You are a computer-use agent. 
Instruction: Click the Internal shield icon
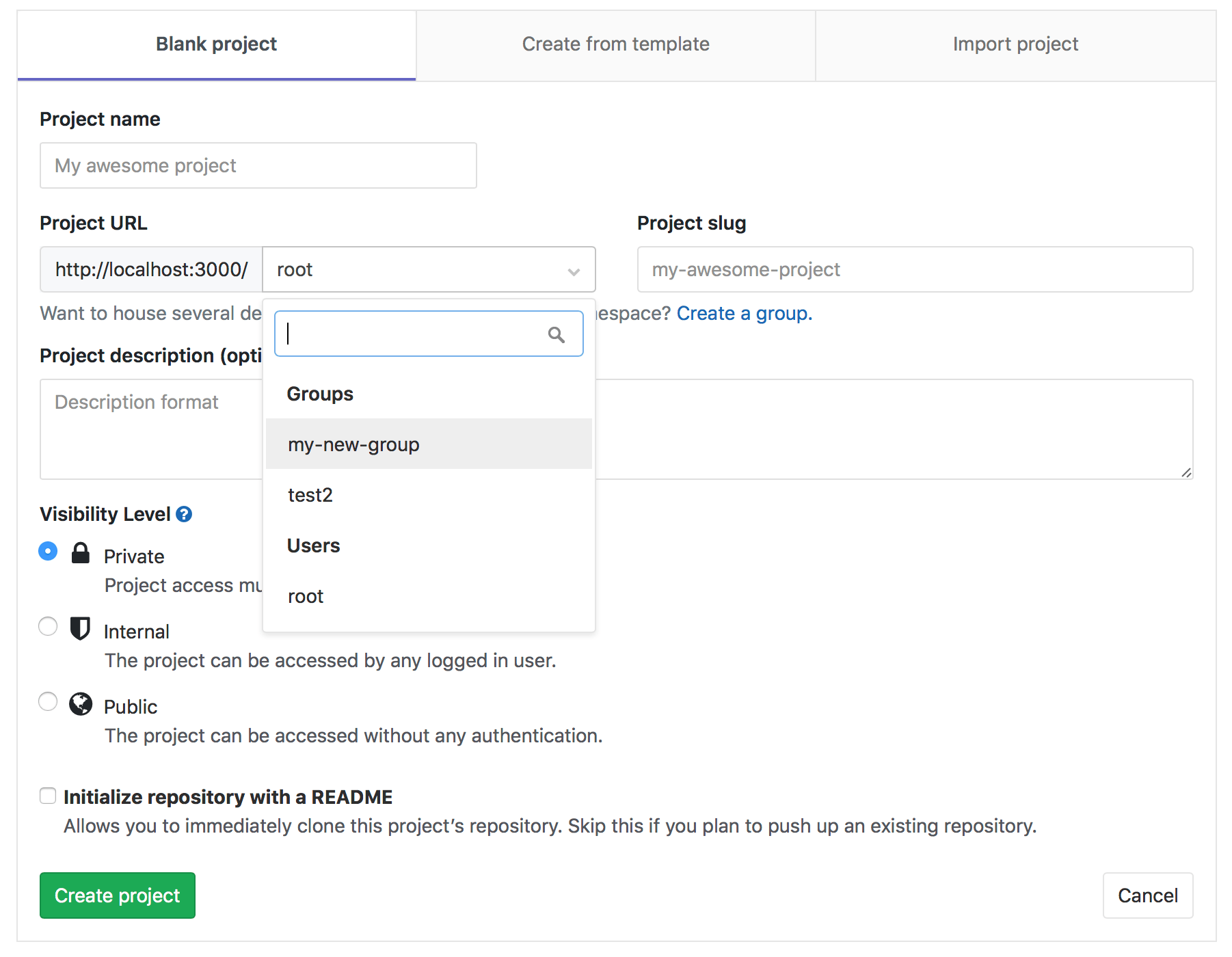pos(81,628)
